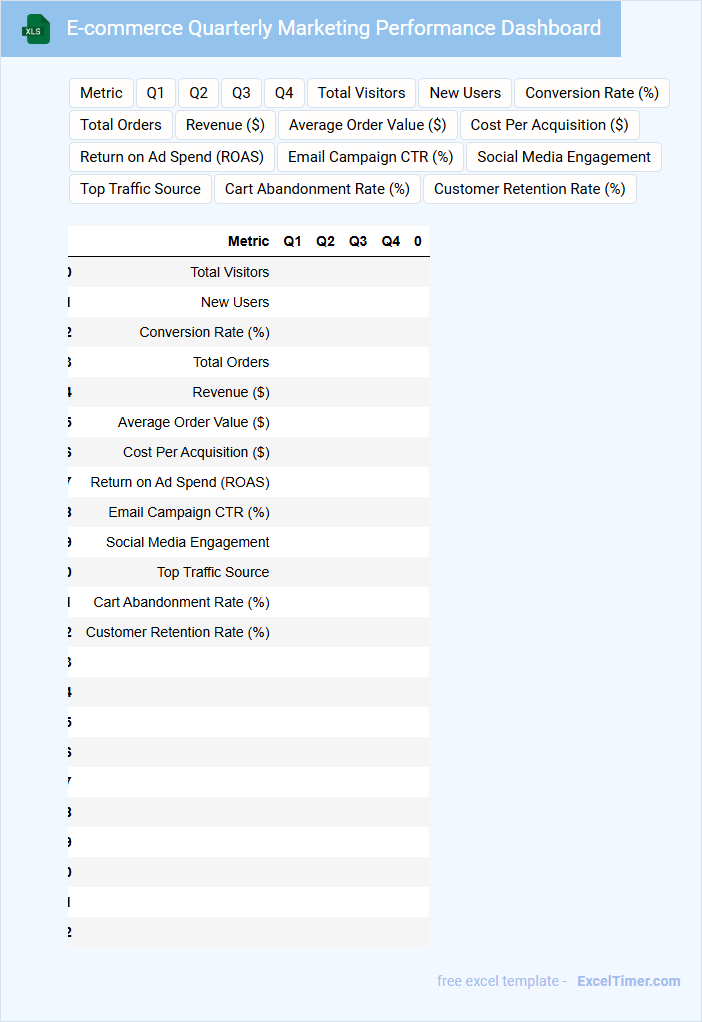Select the Conversion Rate (%) table cell

pyautogui.click(x=204, y=332)
